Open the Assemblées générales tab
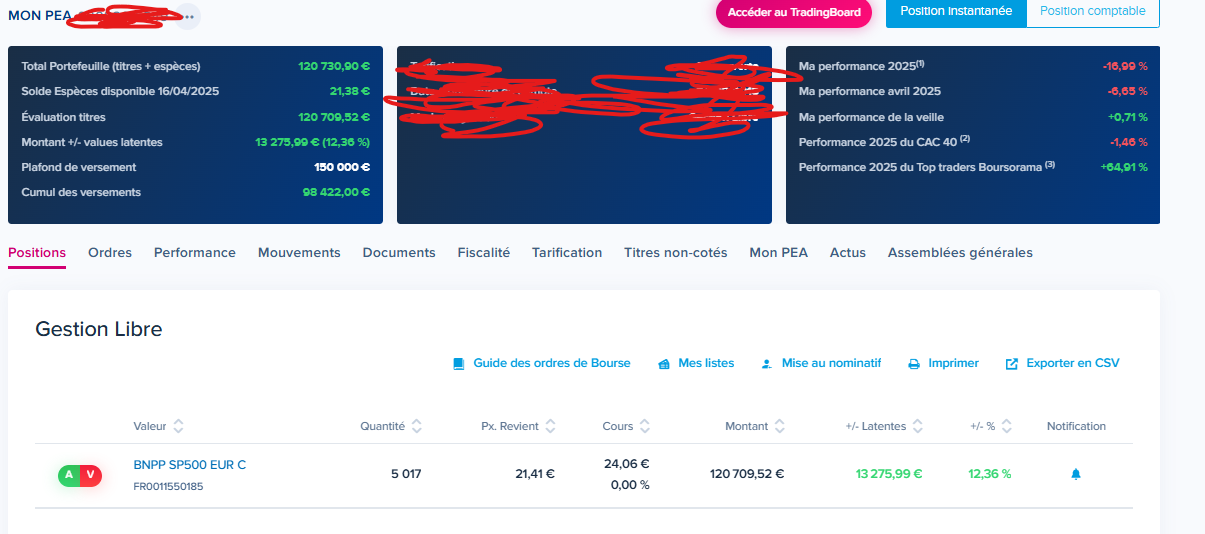The height and width of the screenshot is (534, 1205). 960,253
